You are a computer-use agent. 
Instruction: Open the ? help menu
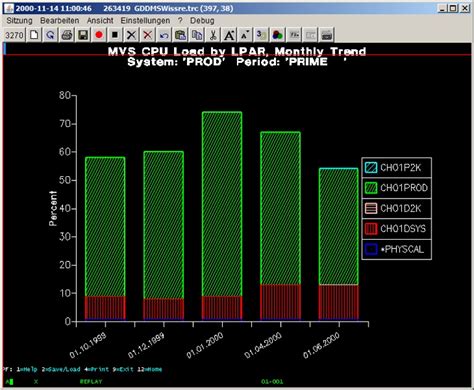pyautogui.click(x=180, y=21)
